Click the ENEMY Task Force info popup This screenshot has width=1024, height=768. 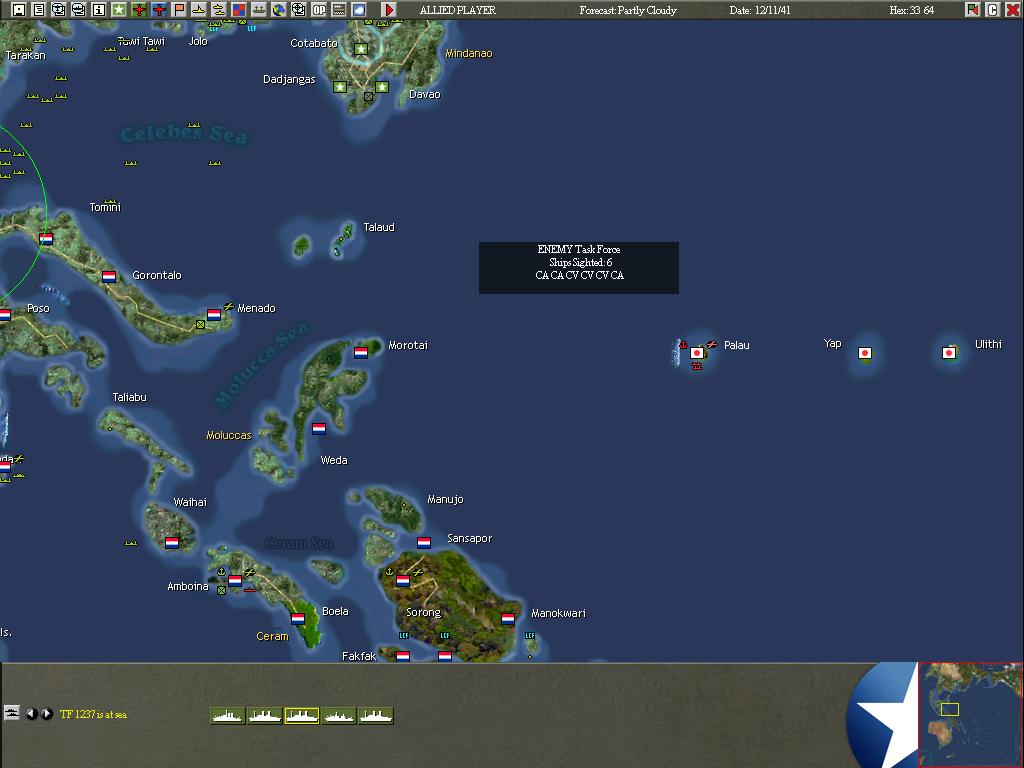tap(579, 268)
